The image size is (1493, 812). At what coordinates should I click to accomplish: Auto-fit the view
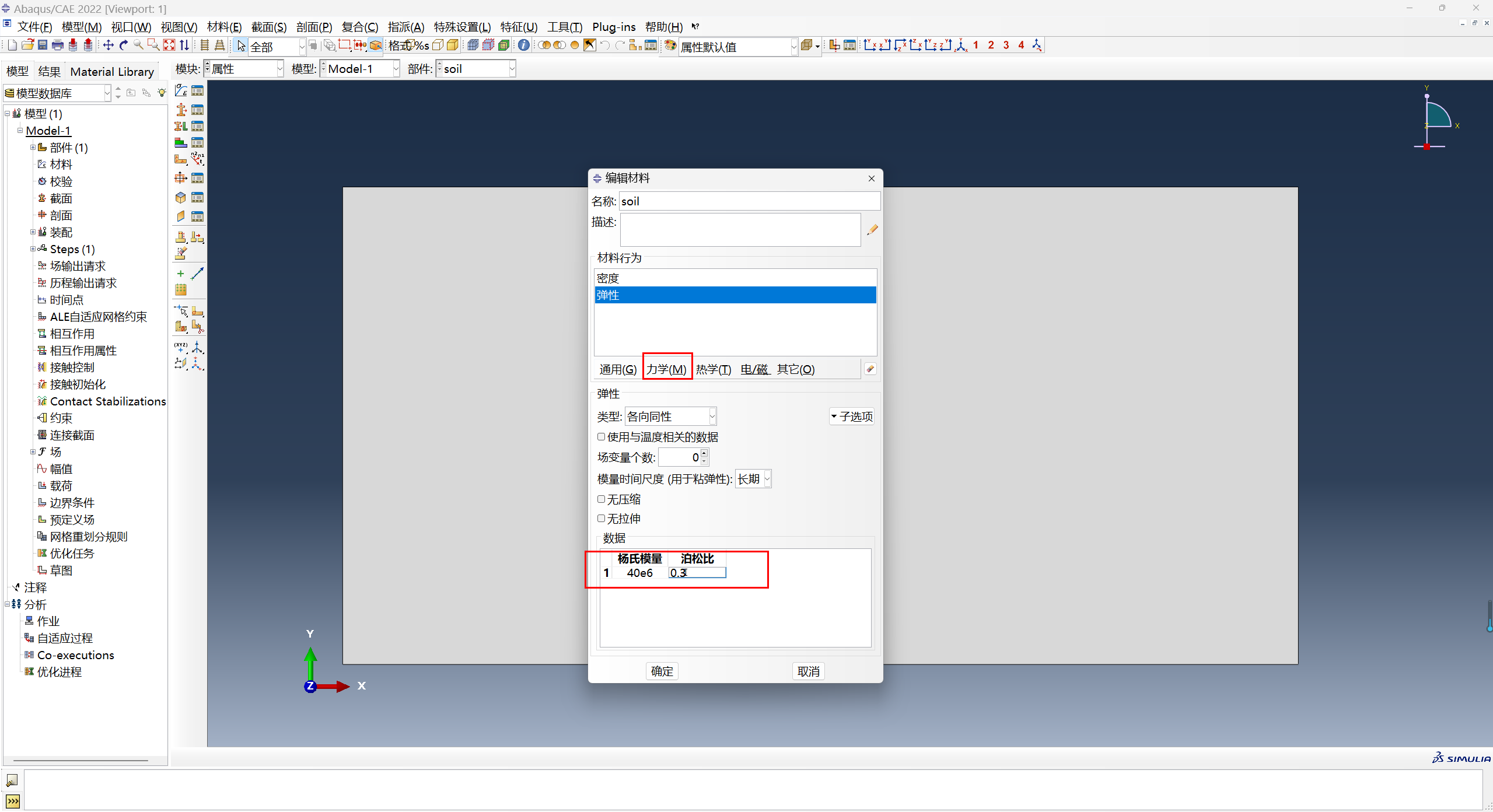169,45
